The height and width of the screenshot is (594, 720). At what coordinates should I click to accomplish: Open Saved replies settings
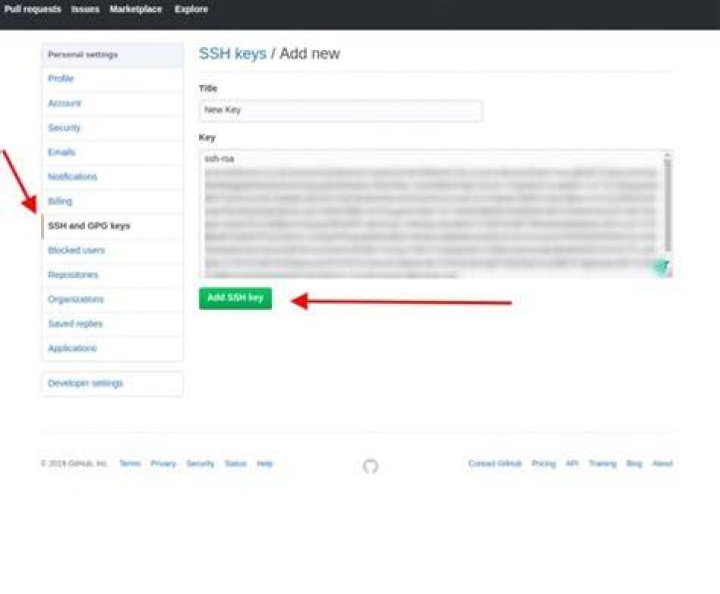[112, 324]
